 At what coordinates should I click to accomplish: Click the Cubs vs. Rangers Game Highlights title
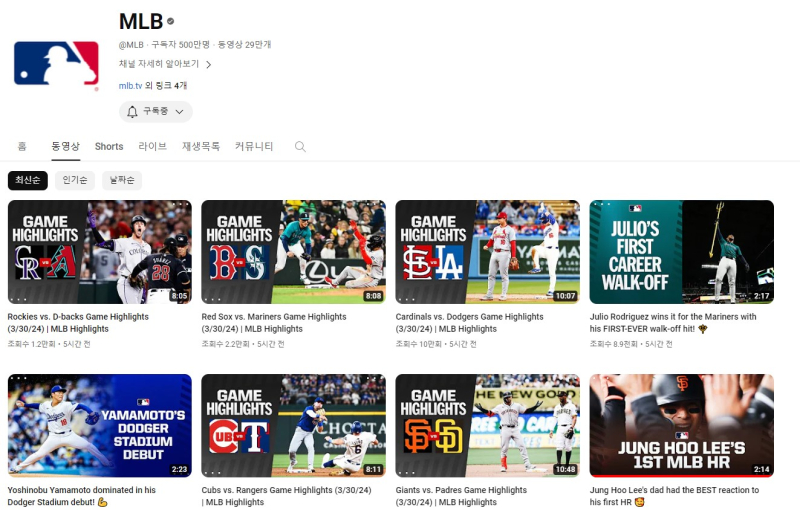286,496
